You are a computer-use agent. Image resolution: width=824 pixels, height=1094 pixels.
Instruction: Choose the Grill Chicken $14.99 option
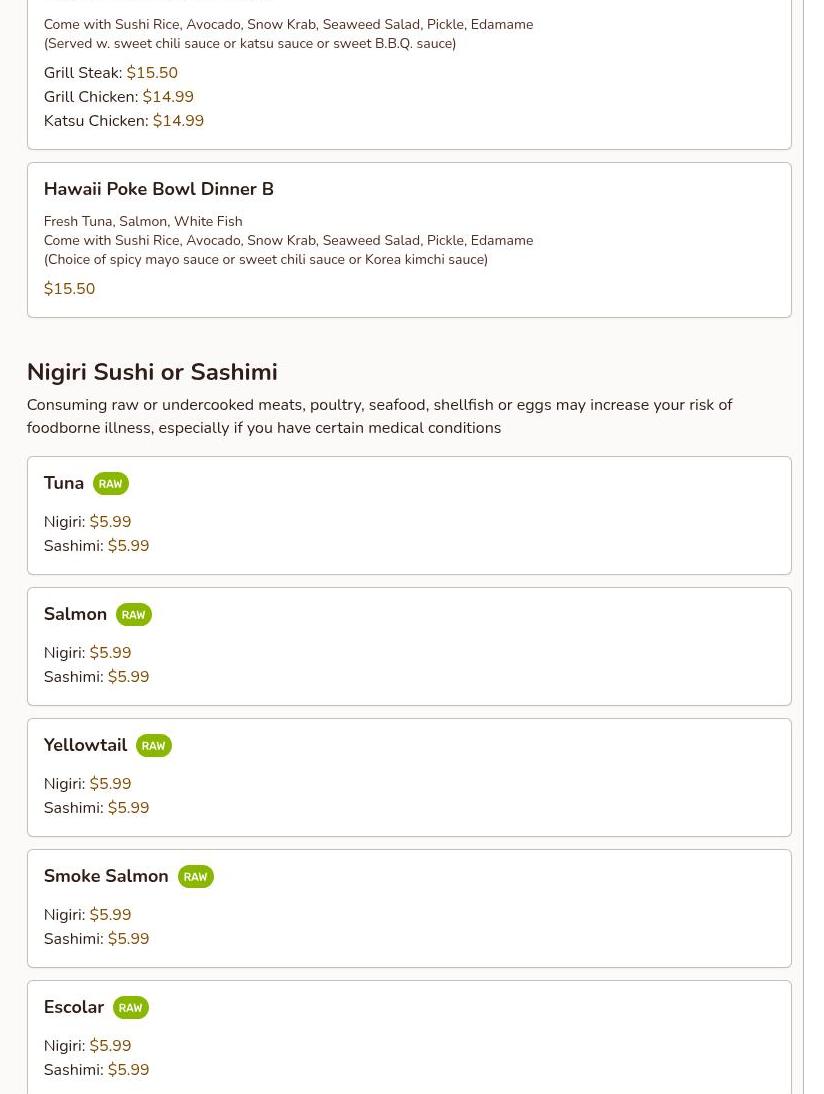[118, 97]
